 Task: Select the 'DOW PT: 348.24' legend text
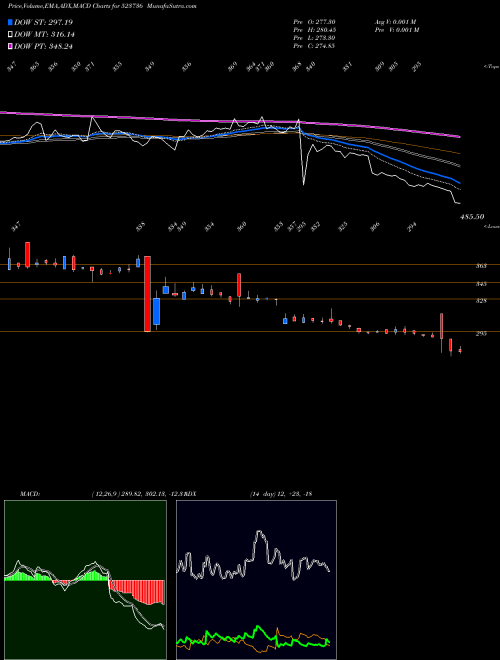click(x=43, y=46)
